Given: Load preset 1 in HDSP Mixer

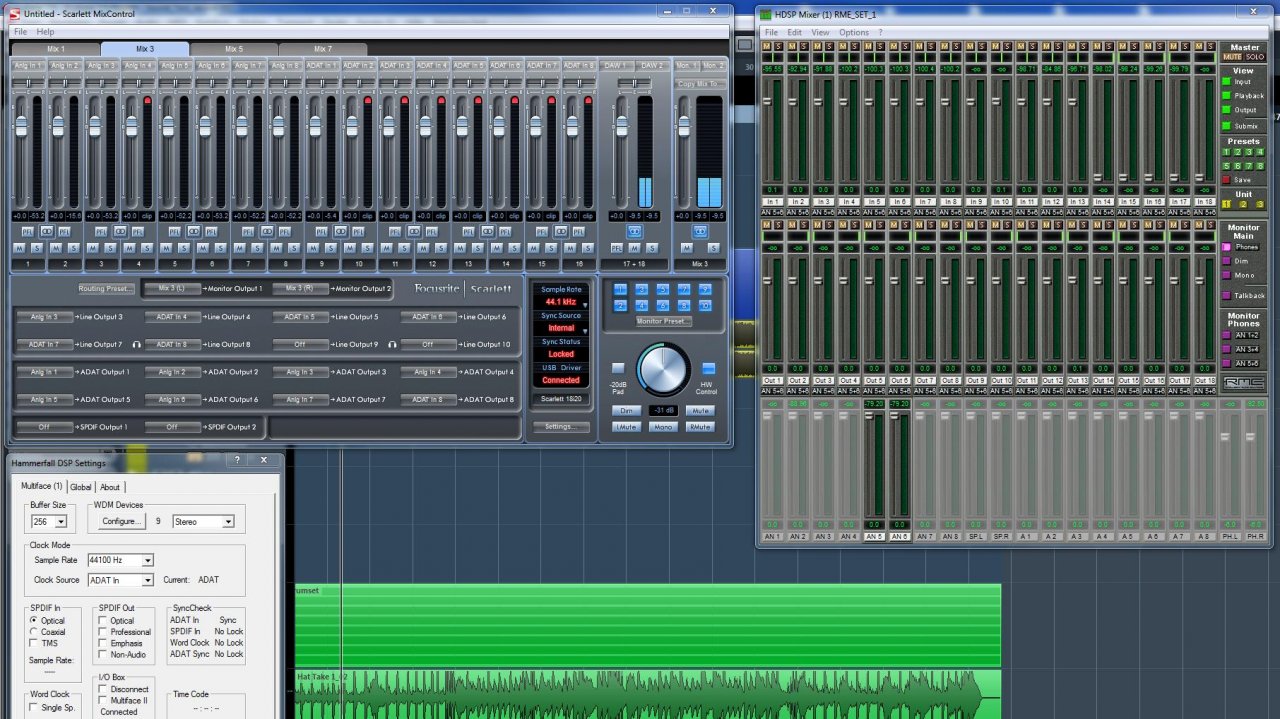Looking at the screenshot, I should point(1225,152).
